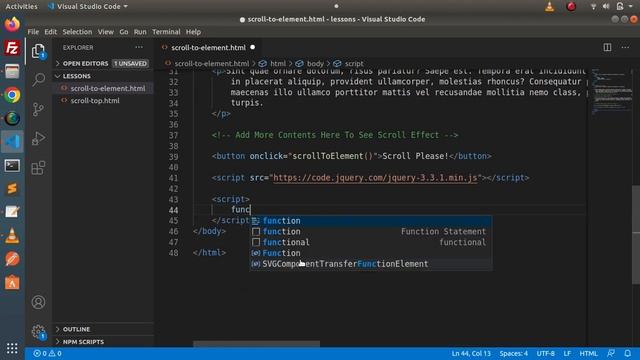Open Files manager from the dock

(x=12, y=72)
